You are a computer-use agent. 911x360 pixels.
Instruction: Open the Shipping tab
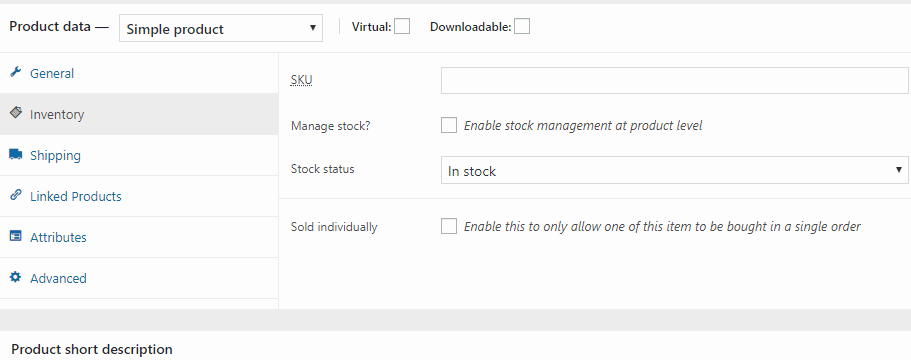[x=139, y=155]
